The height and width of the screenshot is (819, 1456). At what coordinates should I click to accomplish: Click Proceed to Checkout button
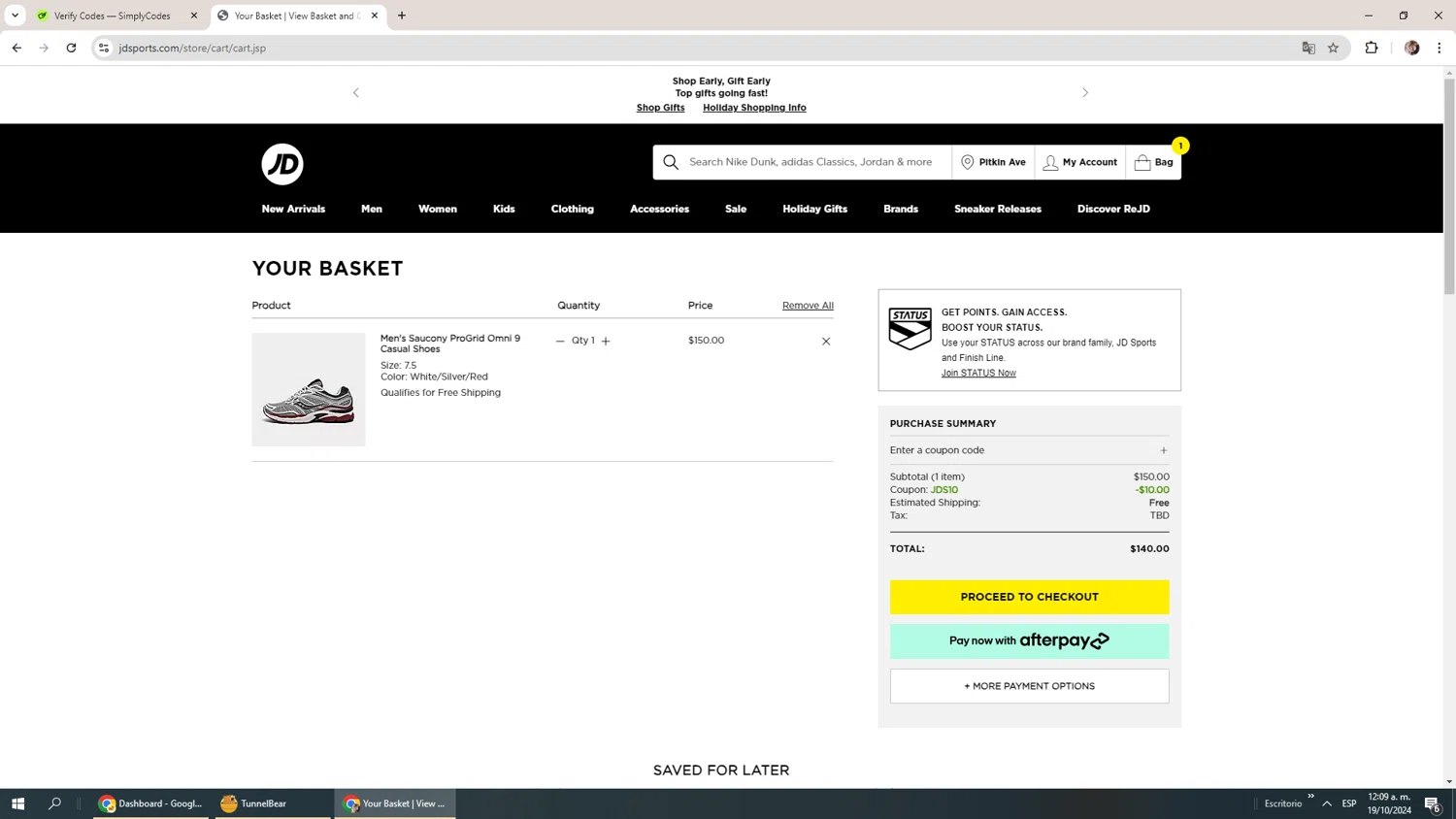click(1029, 597)
